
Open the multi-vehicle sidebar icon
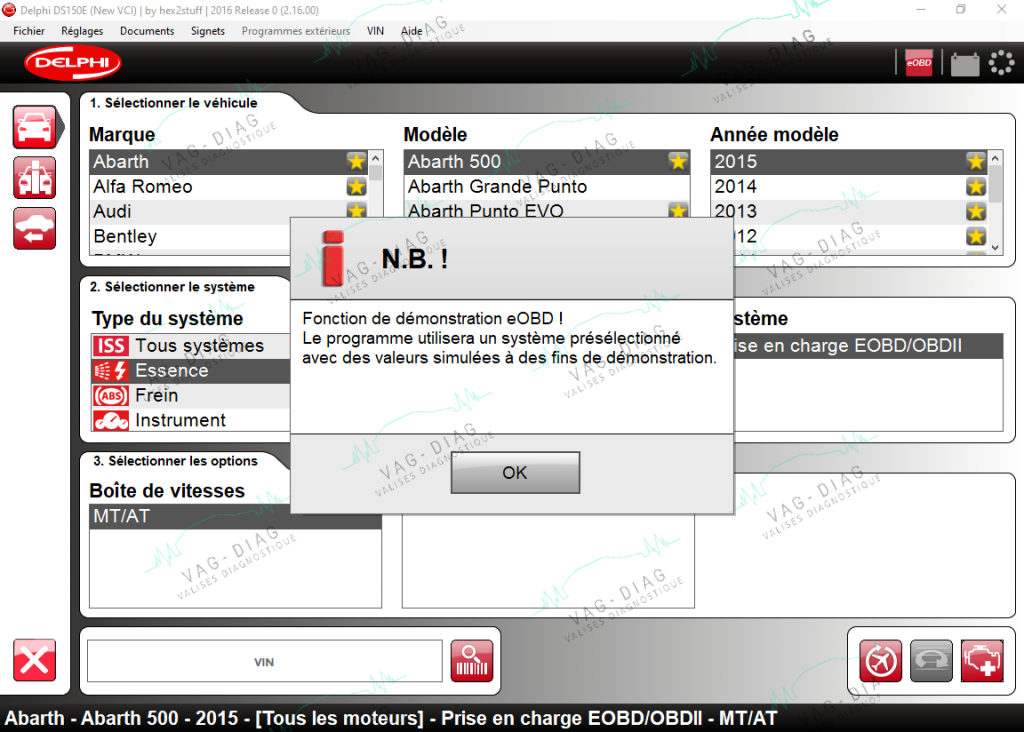point(35,178)
